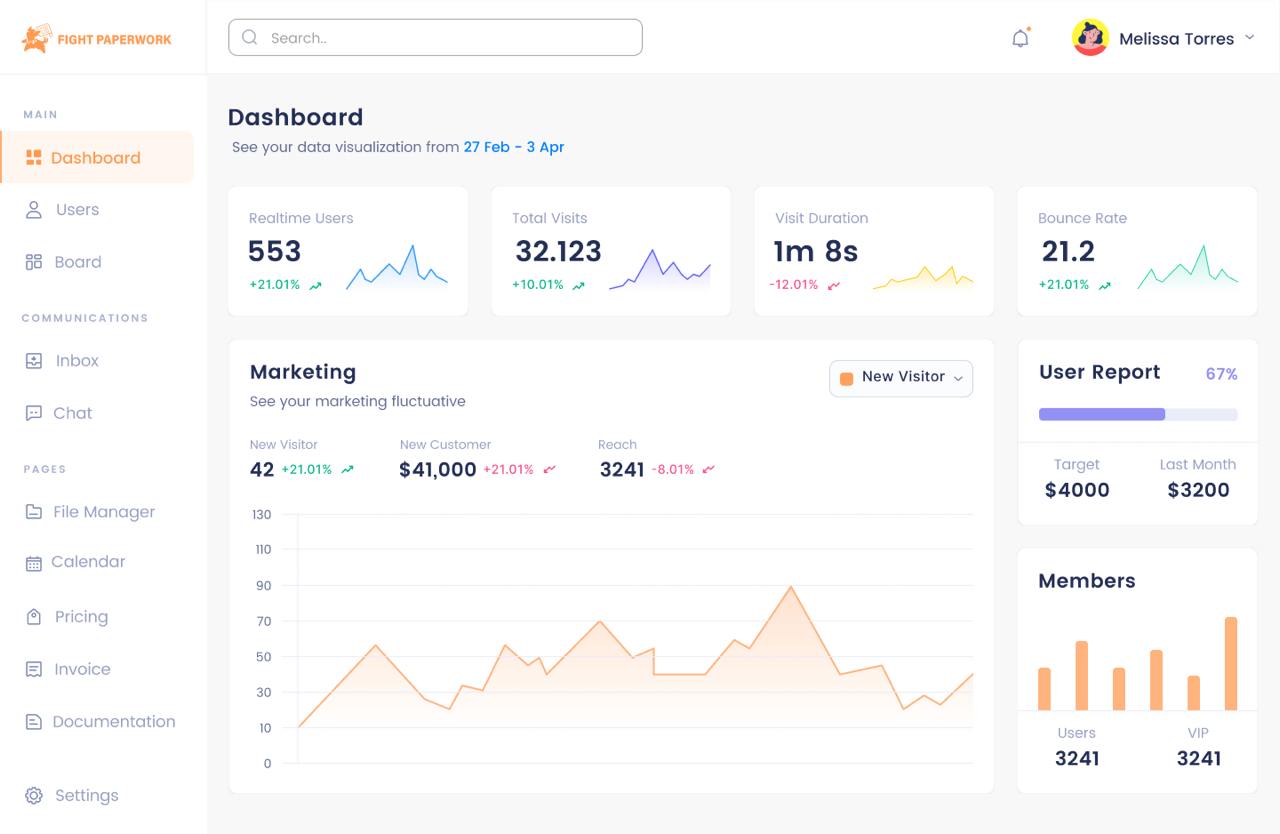Select Dashboard in the sidebar
The width and height of the screenshot is (1280, 834).
click(96, 158)
